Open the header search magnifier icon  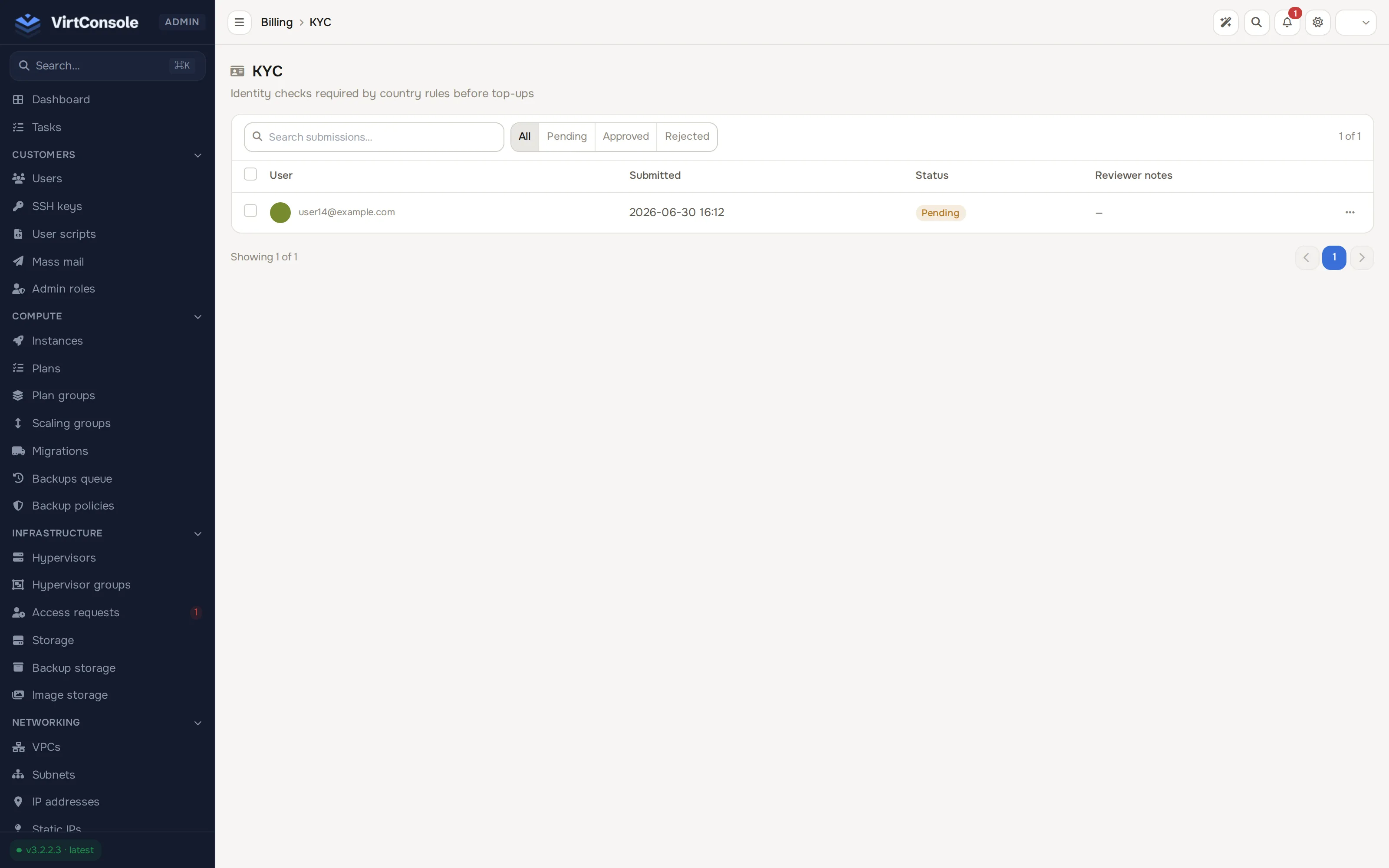(1257, 23)
